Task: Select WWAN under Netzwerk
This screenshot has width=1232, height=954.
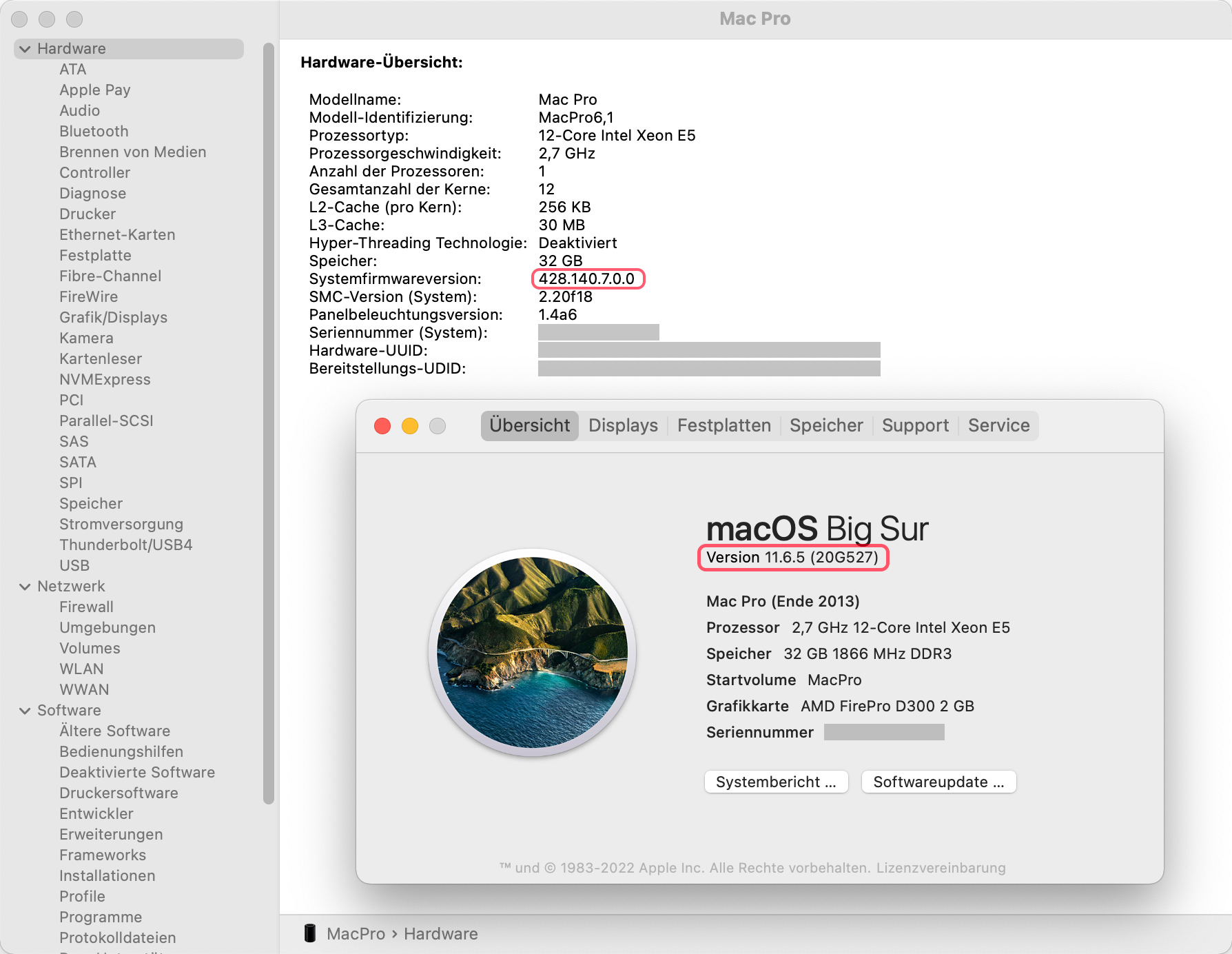Action: click(x=84, y=690)
